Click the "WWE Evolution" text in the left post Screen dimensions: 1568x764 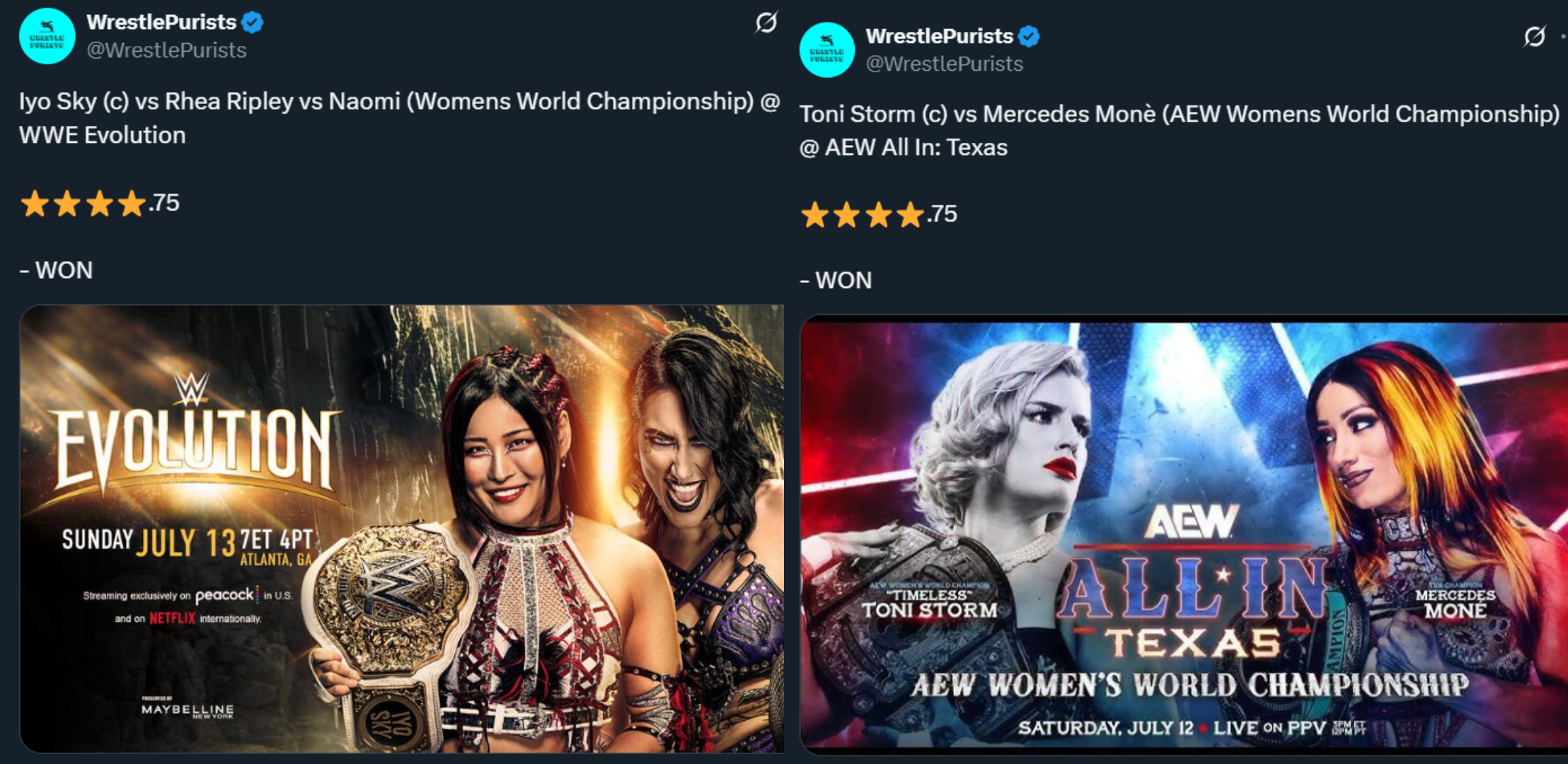(103, 135)
